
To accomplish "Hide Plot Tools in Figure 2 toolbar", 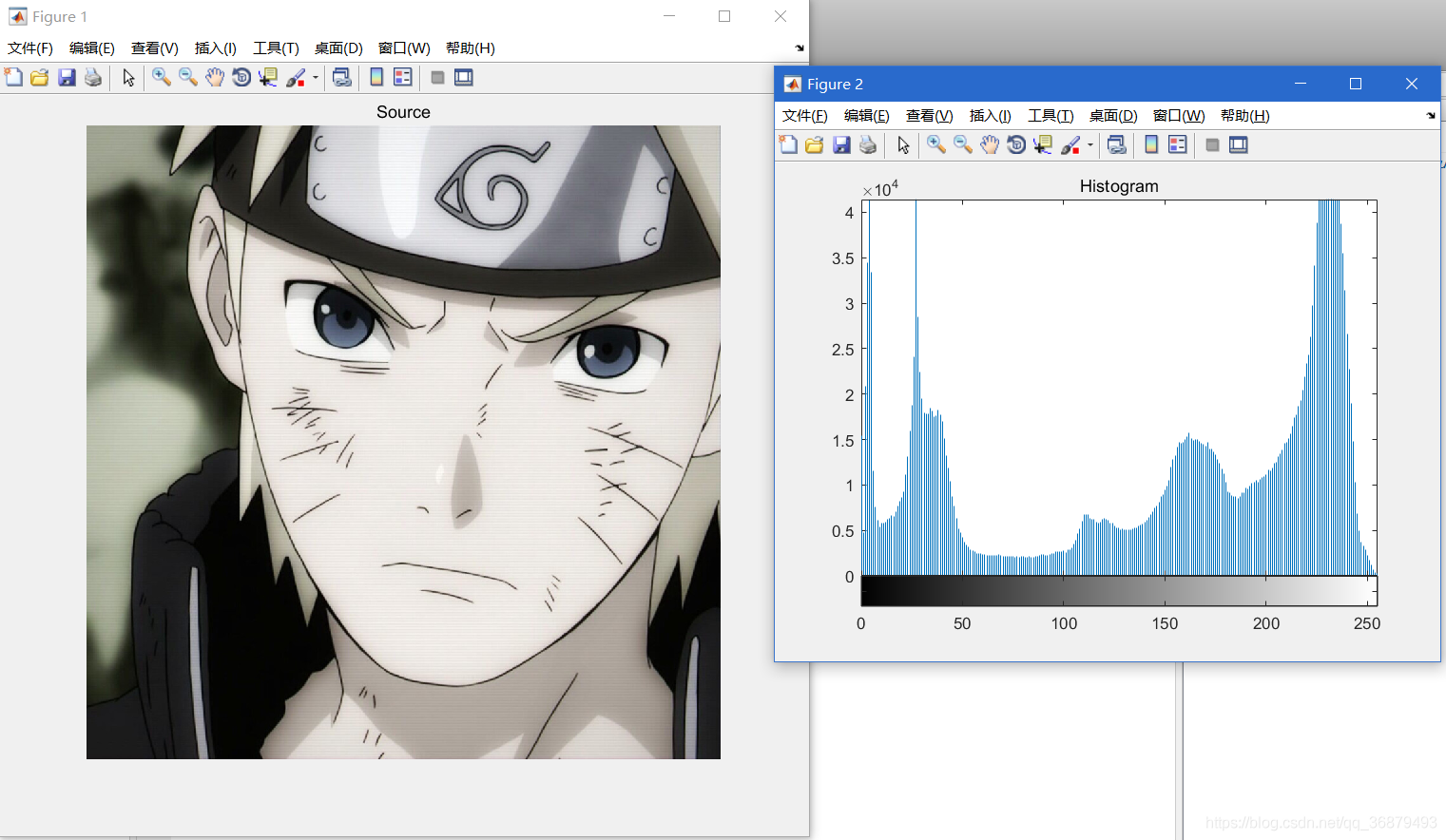I will coord(1212,144).
